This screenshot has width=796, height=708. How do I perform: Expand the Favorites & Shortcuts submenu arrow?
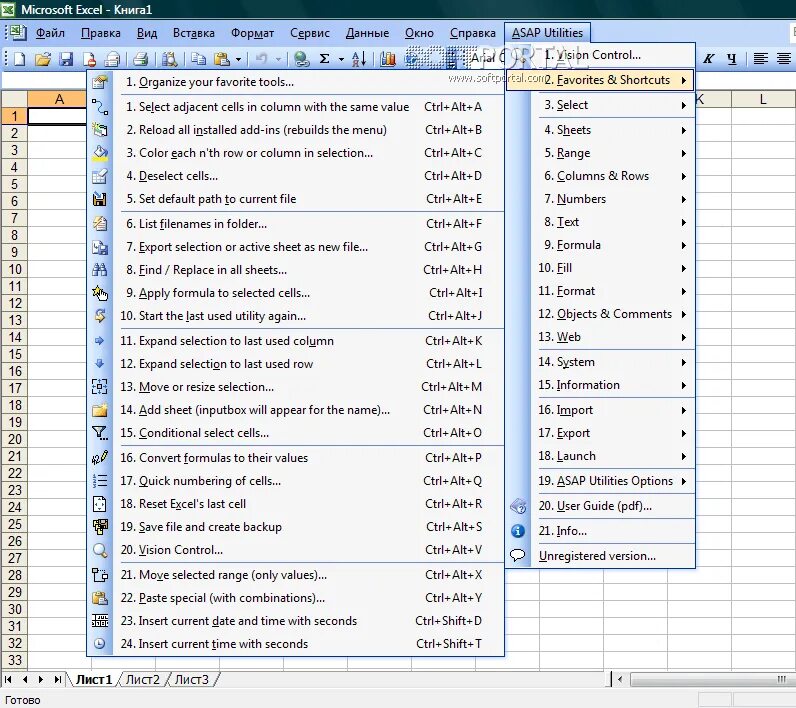(x=684, y=80)
